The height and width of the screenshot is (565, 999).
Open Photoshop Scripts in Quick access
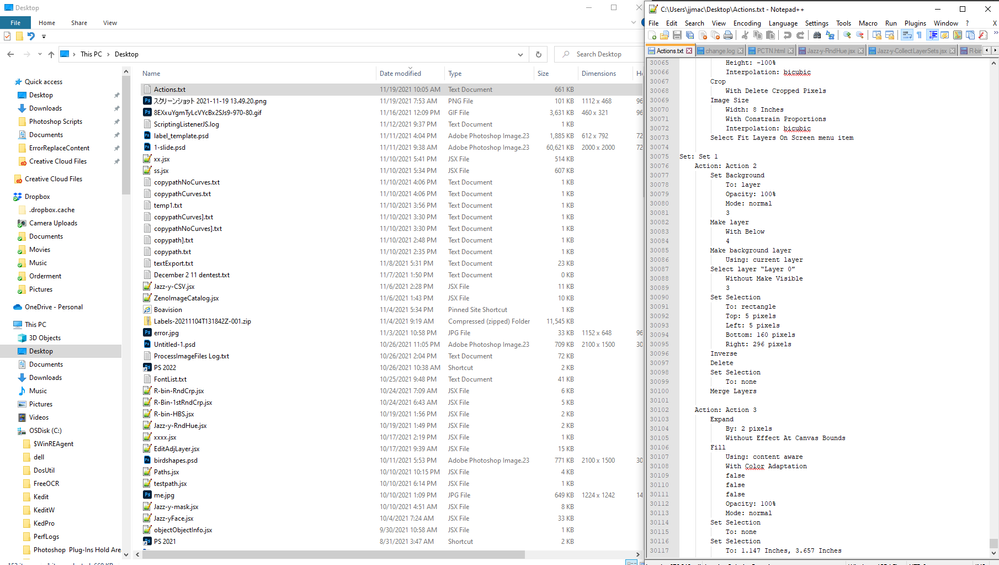tap(55, 122)
